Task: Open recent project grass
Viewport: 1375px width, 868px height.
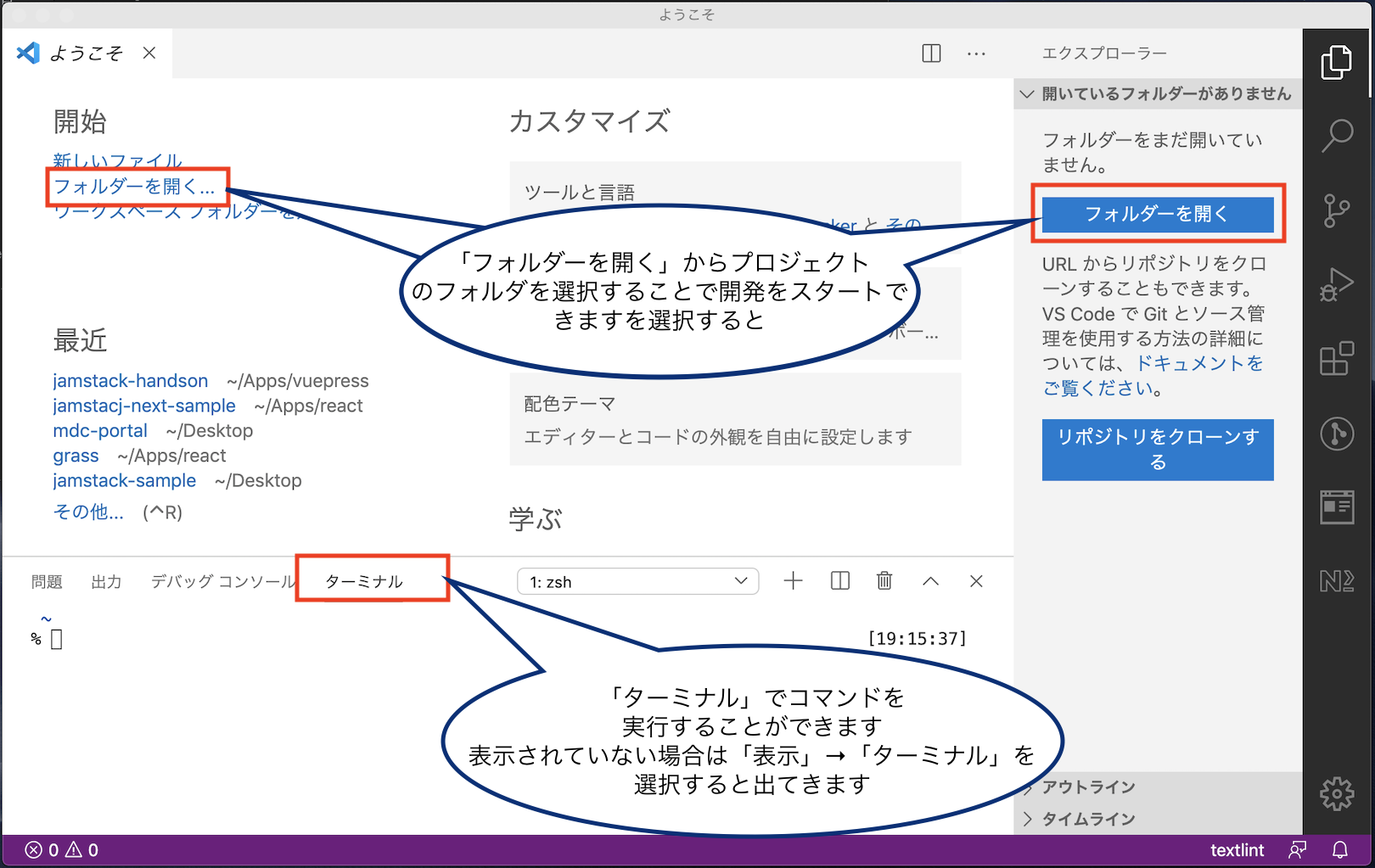Action: pos(76,456)
